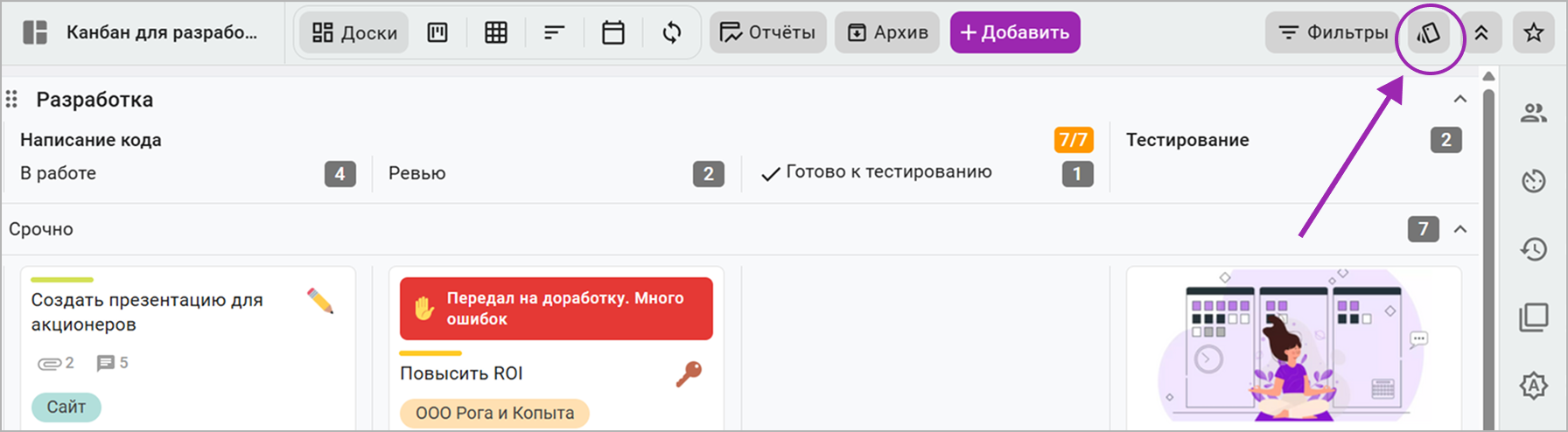
Task: Switch to calendar view icon
Action: tap(613, 33)
